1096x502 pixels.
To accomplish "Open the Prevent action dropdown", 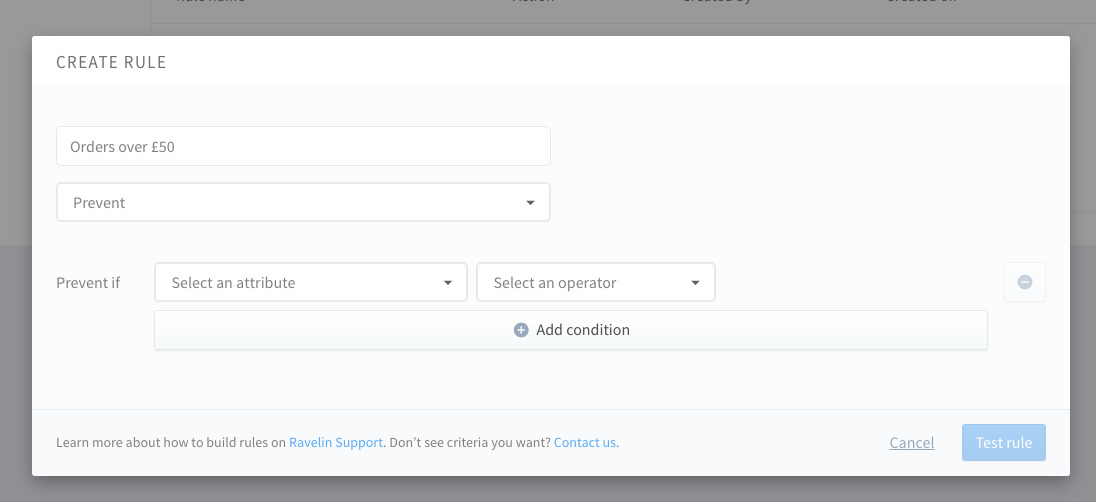I will pos(302,202).
